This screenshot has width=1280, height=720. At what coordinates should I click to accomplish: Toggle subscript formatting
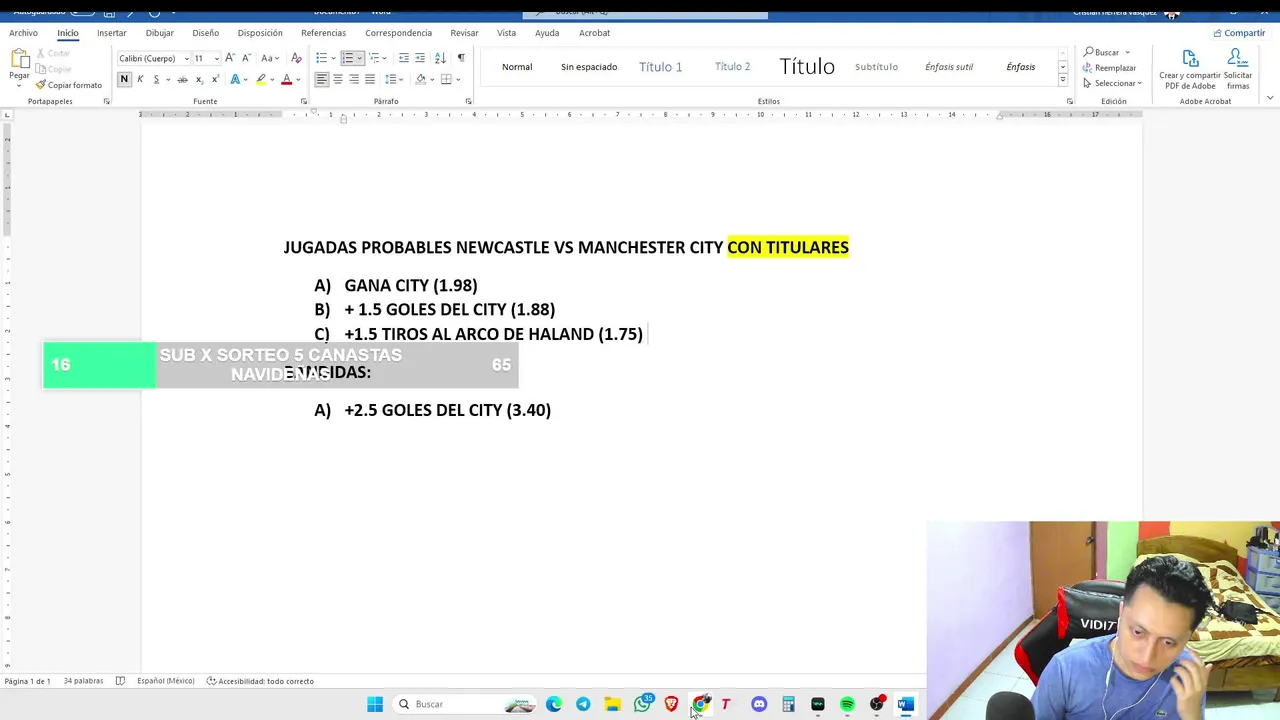coord(199,79)
